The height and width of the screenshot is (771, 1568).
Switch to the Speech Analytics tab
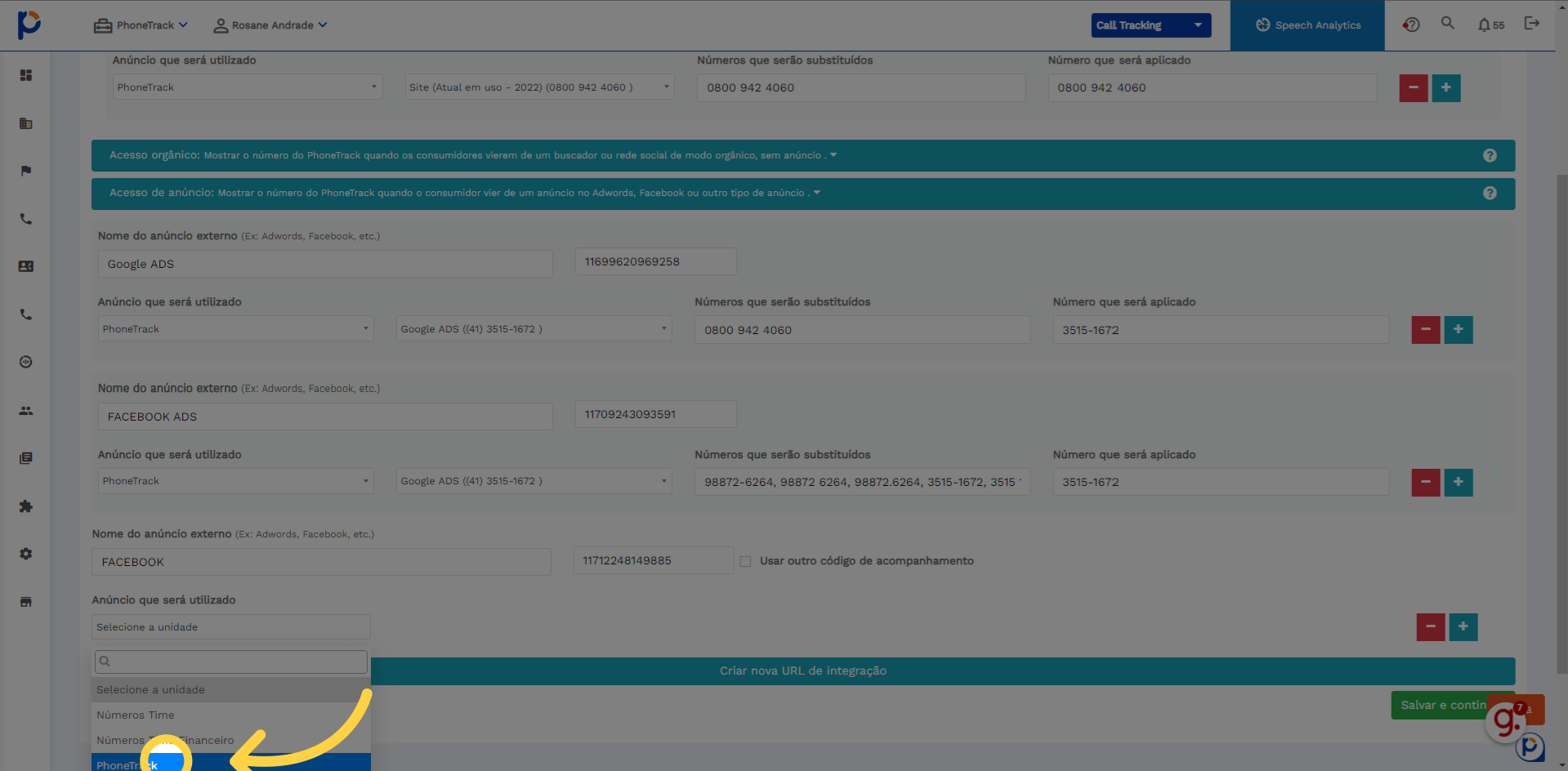click(x=1307, y=25)
